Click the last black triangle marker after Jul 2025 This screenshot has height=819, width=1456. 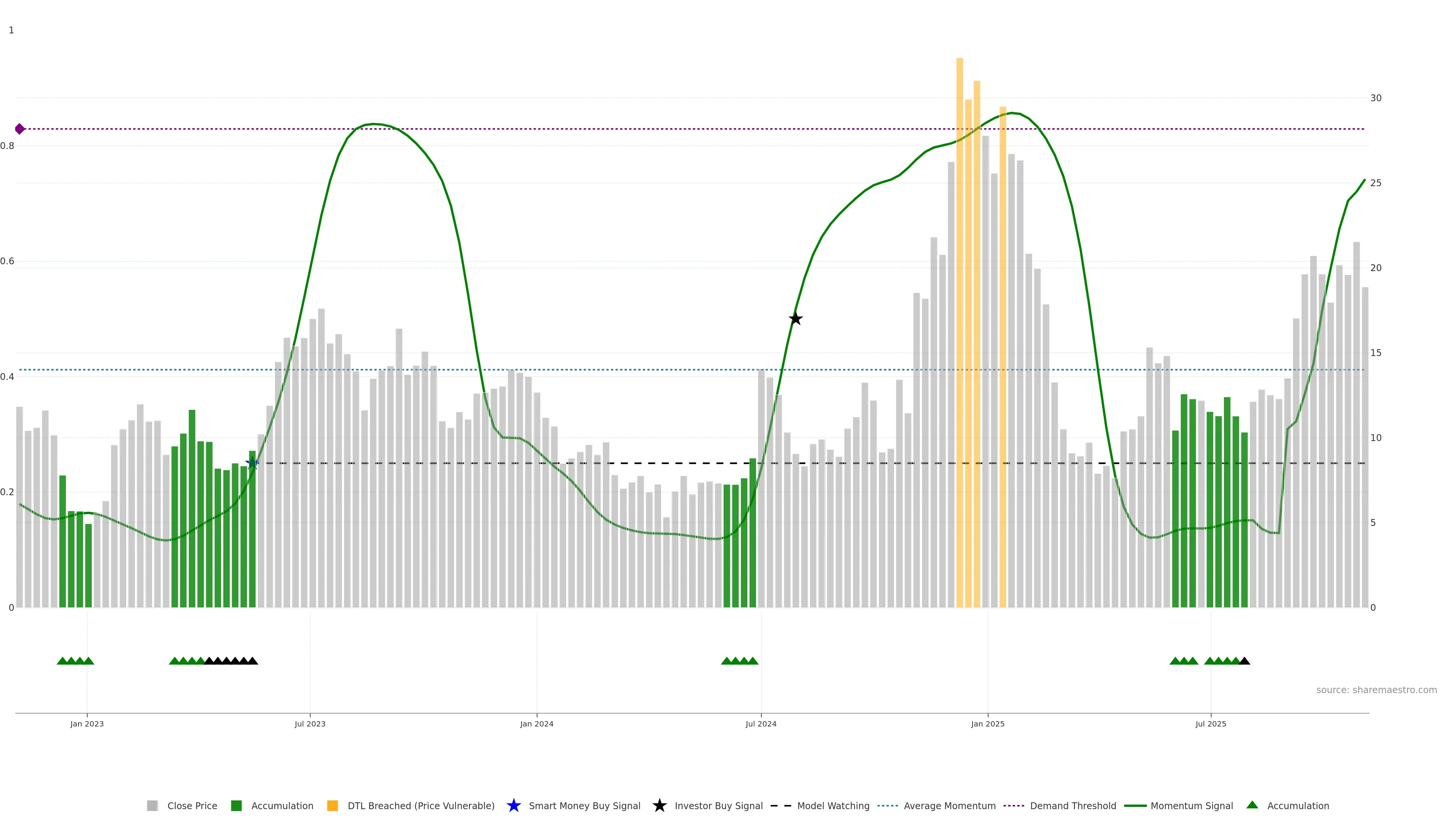(x=1244, y=661)
